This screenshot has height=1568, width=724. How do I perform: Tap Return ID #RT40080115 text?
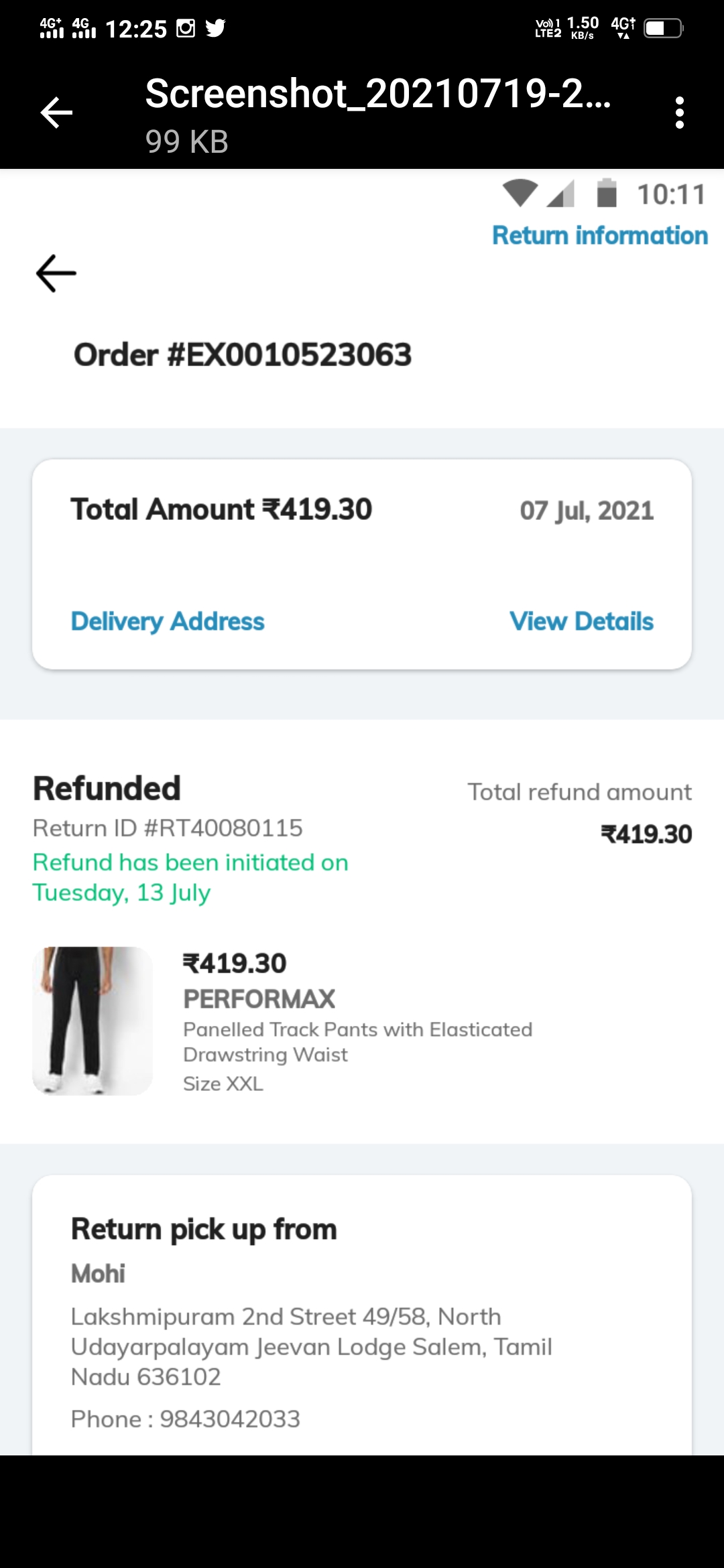click(168, 828)
